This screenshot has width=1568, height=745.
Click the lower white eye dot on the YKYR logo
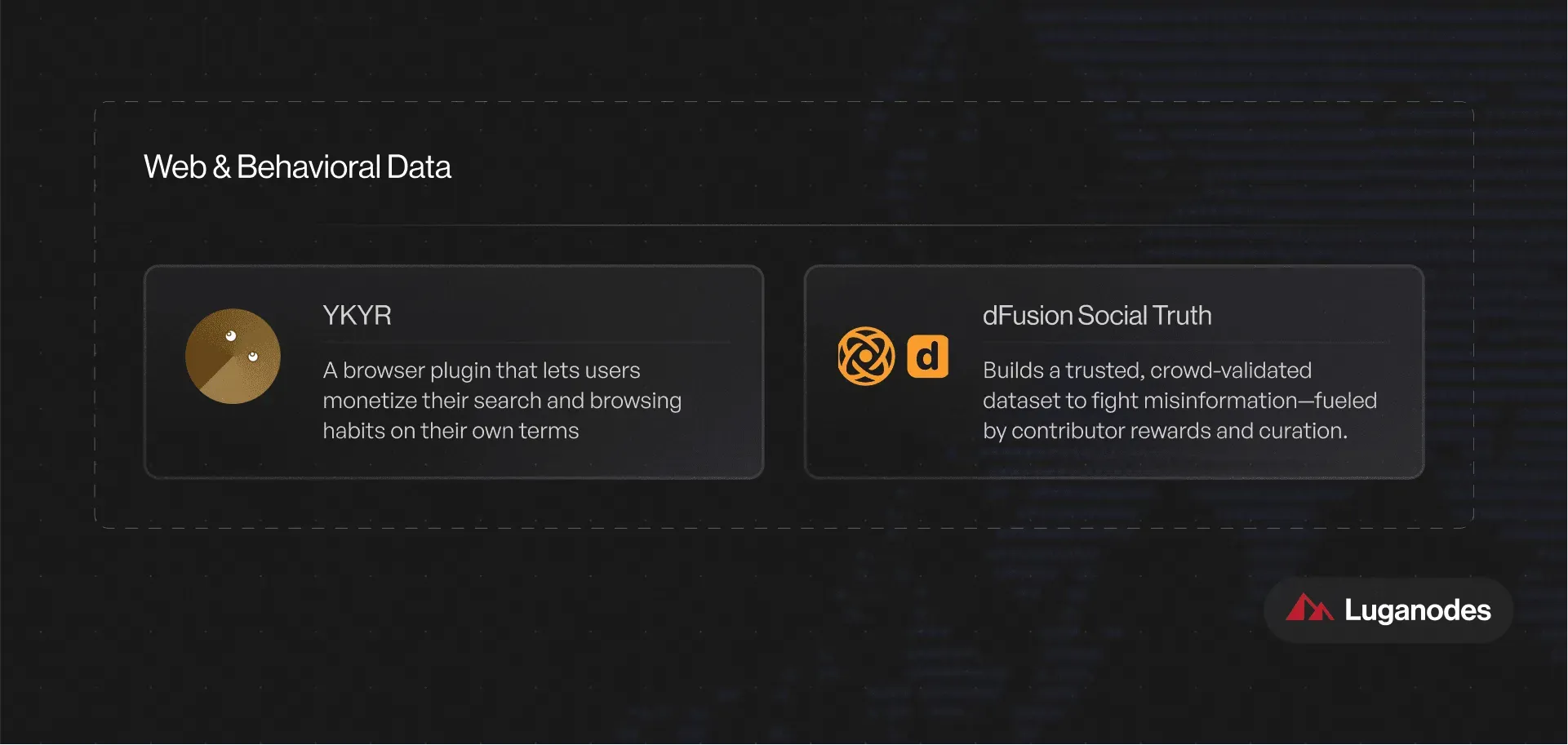(x=253, y=357)
